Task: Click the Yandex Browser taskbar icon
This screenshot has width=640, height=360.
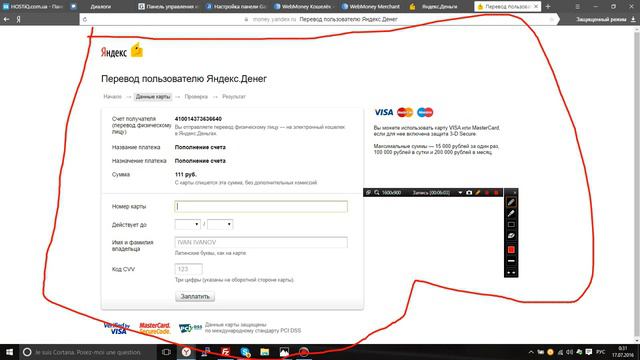Action: point(186,352)
